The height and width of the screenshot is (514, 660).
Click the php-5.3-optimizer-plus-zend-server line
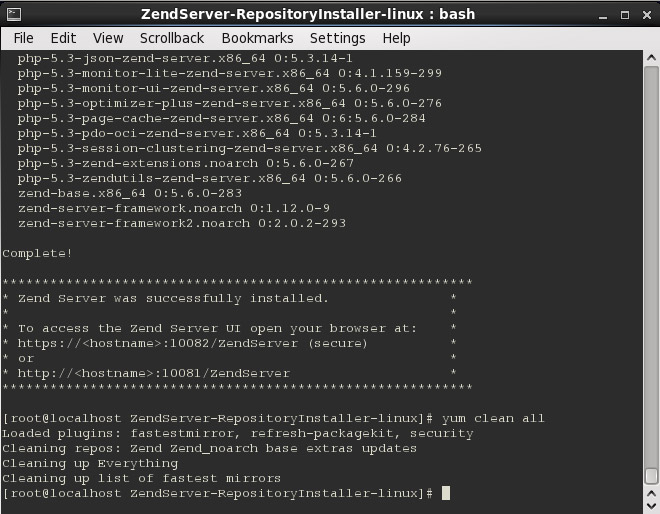pyautogui.click(x=230, y=103)
